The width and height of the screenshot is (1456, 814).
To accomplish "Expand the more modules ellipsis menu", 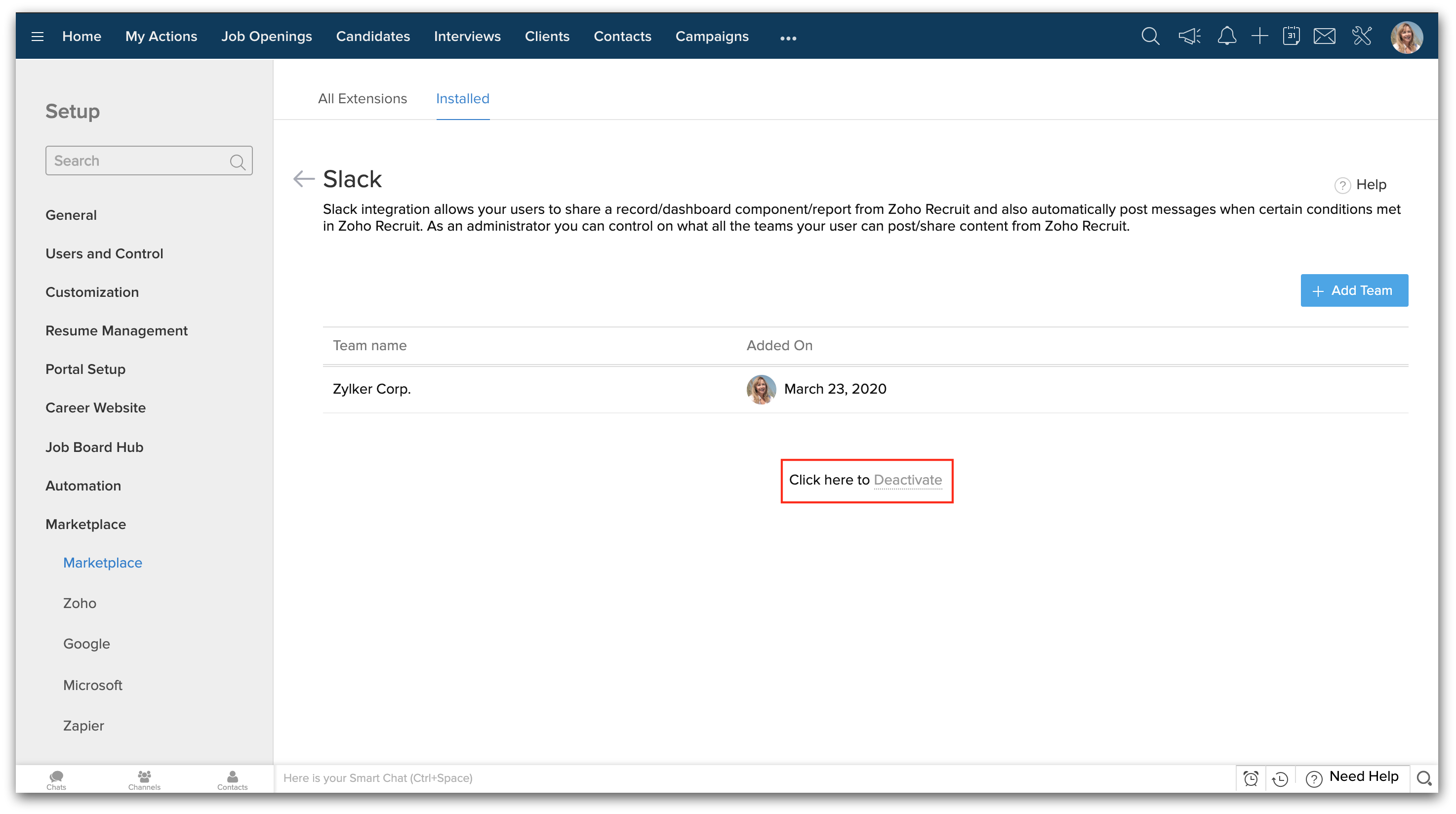I will (x=788, y=38).
